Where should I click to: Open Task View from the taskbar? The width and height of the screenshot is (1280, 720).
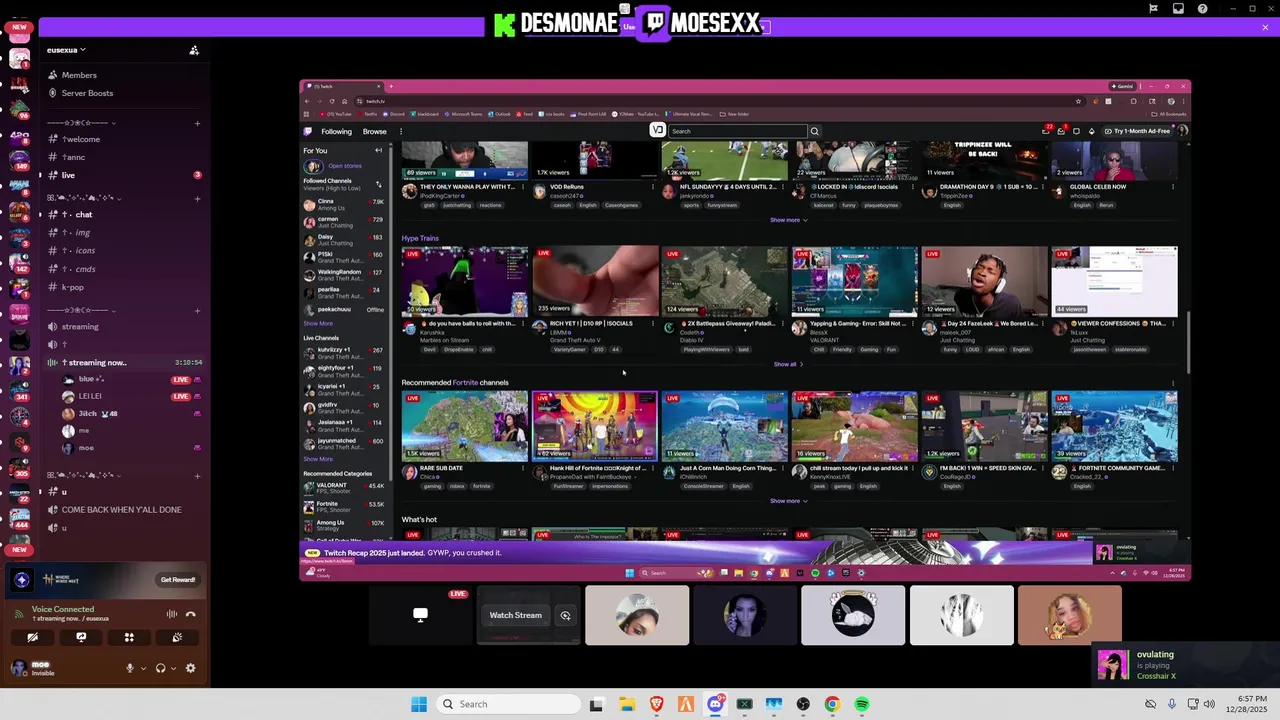click(x=596, y=704)
